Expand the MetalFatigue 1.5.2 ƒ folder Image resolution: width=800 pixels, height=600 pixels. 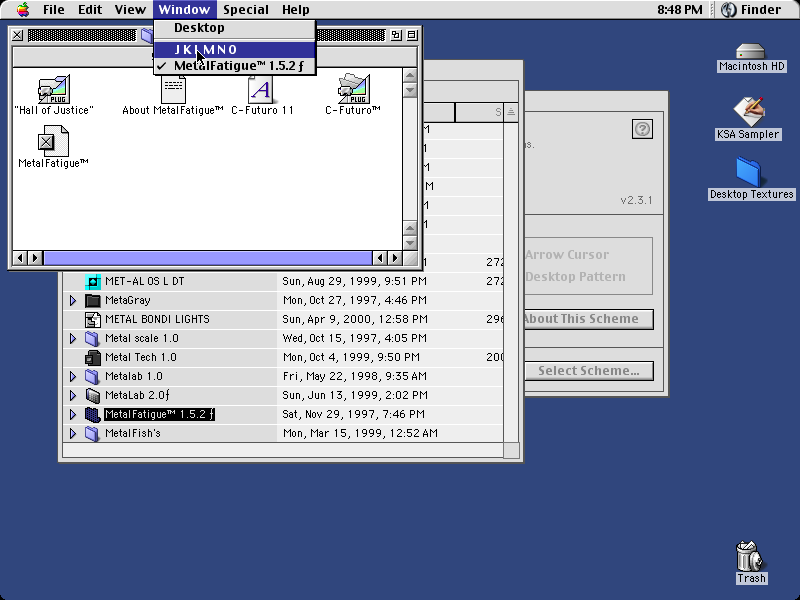coord(73,414)
